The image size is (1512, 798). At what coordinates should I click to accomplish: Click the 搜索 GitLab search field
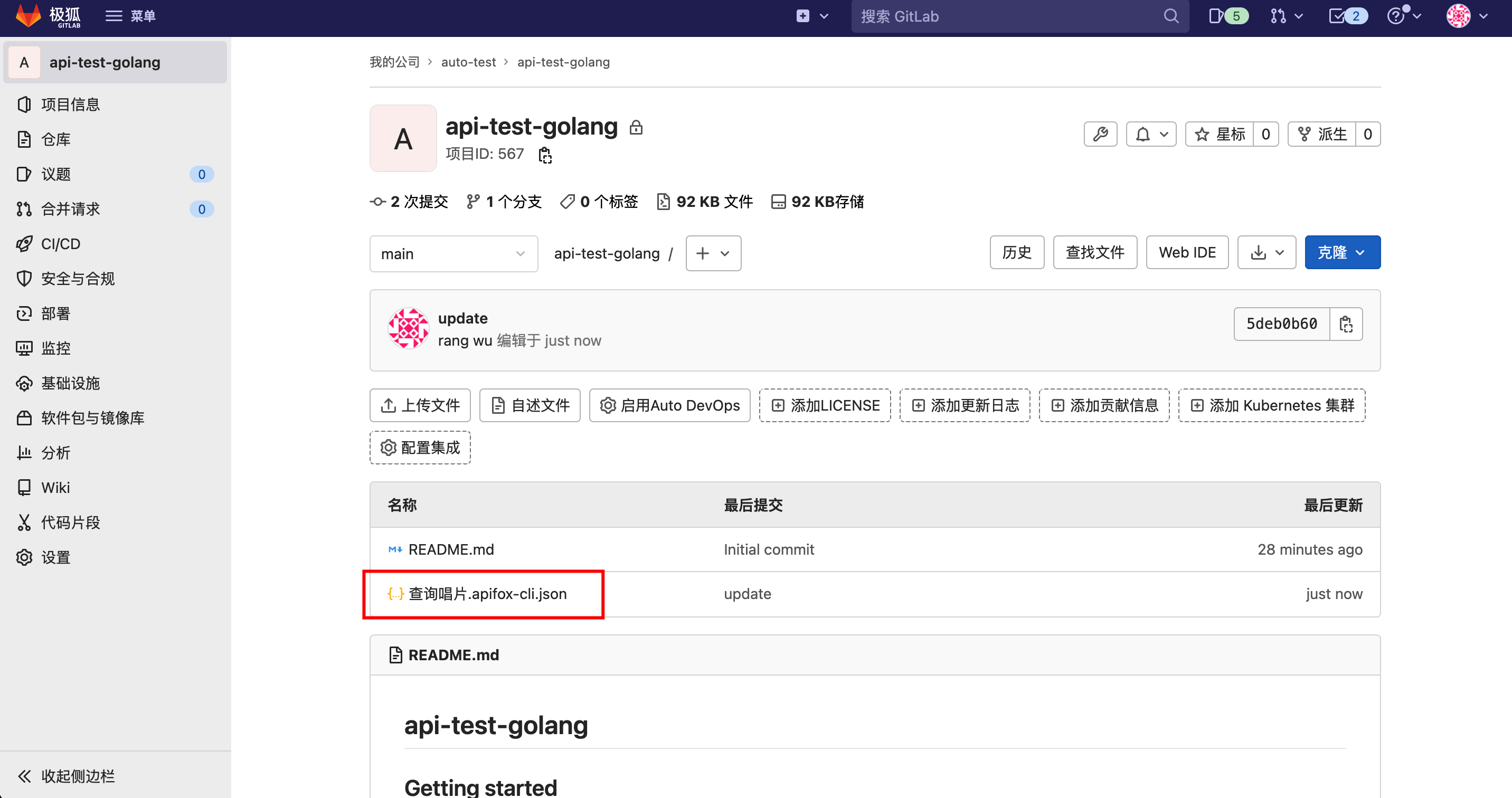[1009, 16]
